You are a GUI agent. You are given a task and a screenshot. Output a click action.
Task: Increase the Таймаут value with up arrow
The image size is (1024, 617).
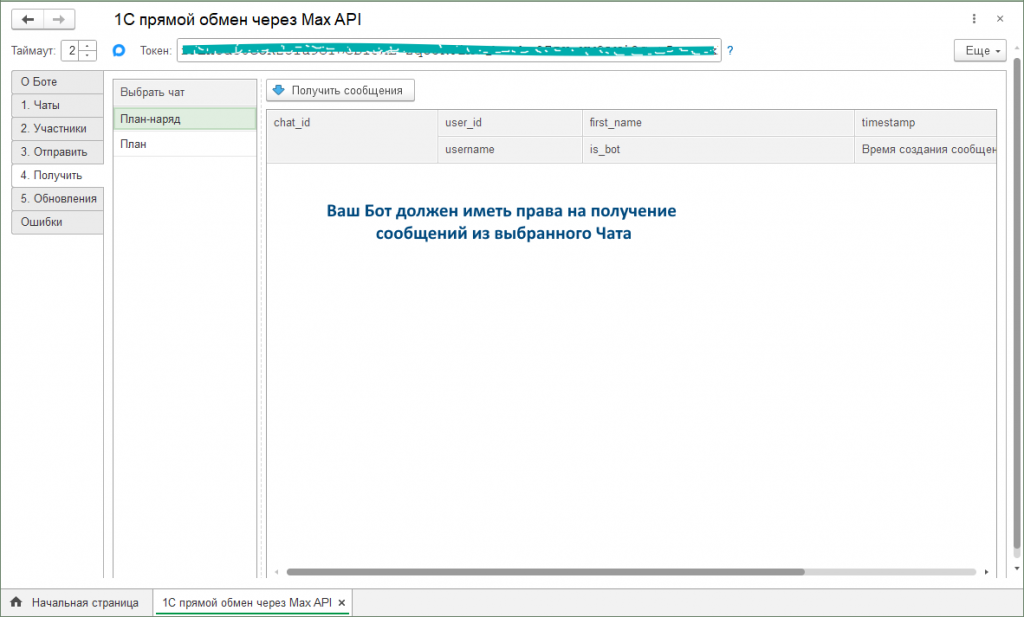pos(88,46)
